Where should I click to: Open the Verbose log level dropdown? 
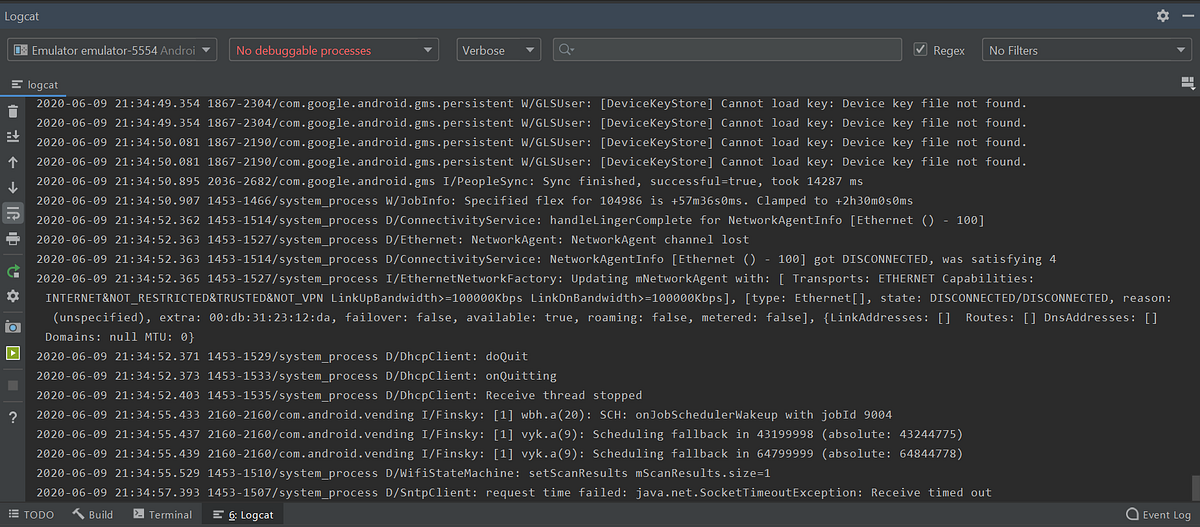click(499, 50)
